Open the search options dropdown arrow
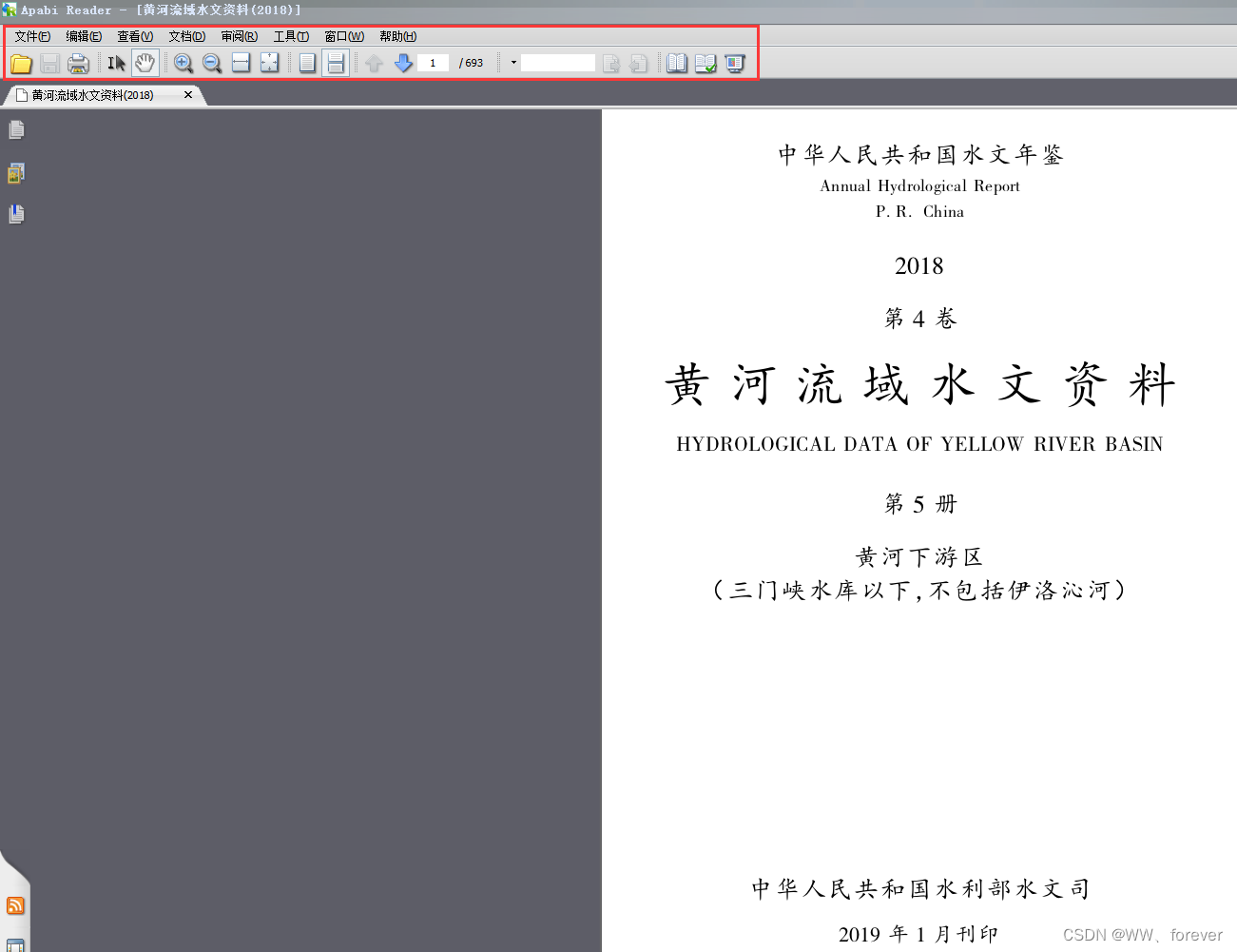 (513, 64)
